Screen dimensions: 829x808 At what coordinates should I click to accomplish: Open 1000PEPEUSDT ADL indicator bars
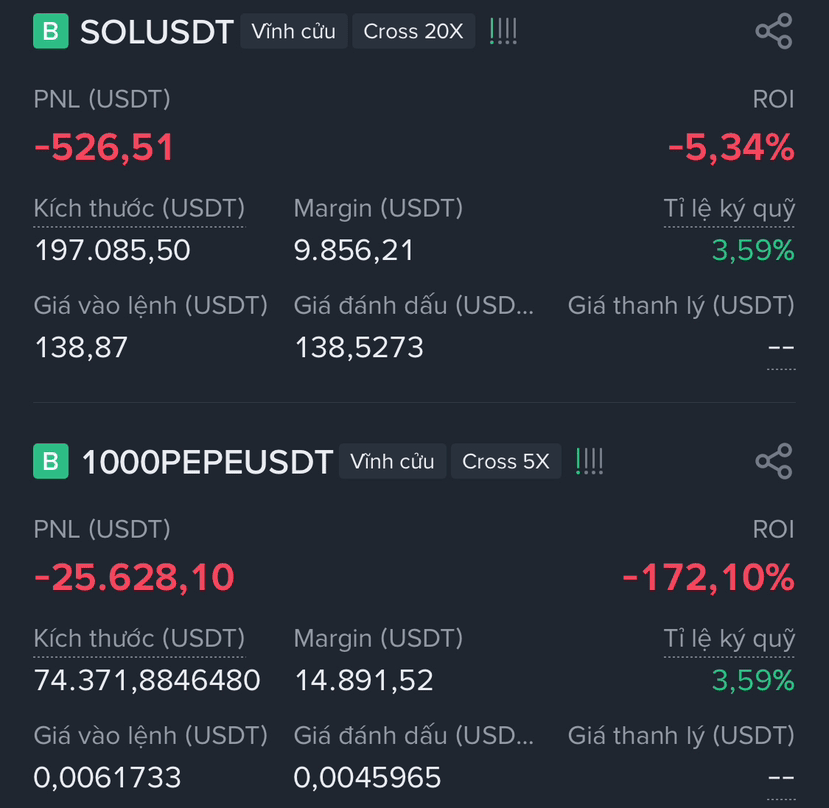point(589,461)
